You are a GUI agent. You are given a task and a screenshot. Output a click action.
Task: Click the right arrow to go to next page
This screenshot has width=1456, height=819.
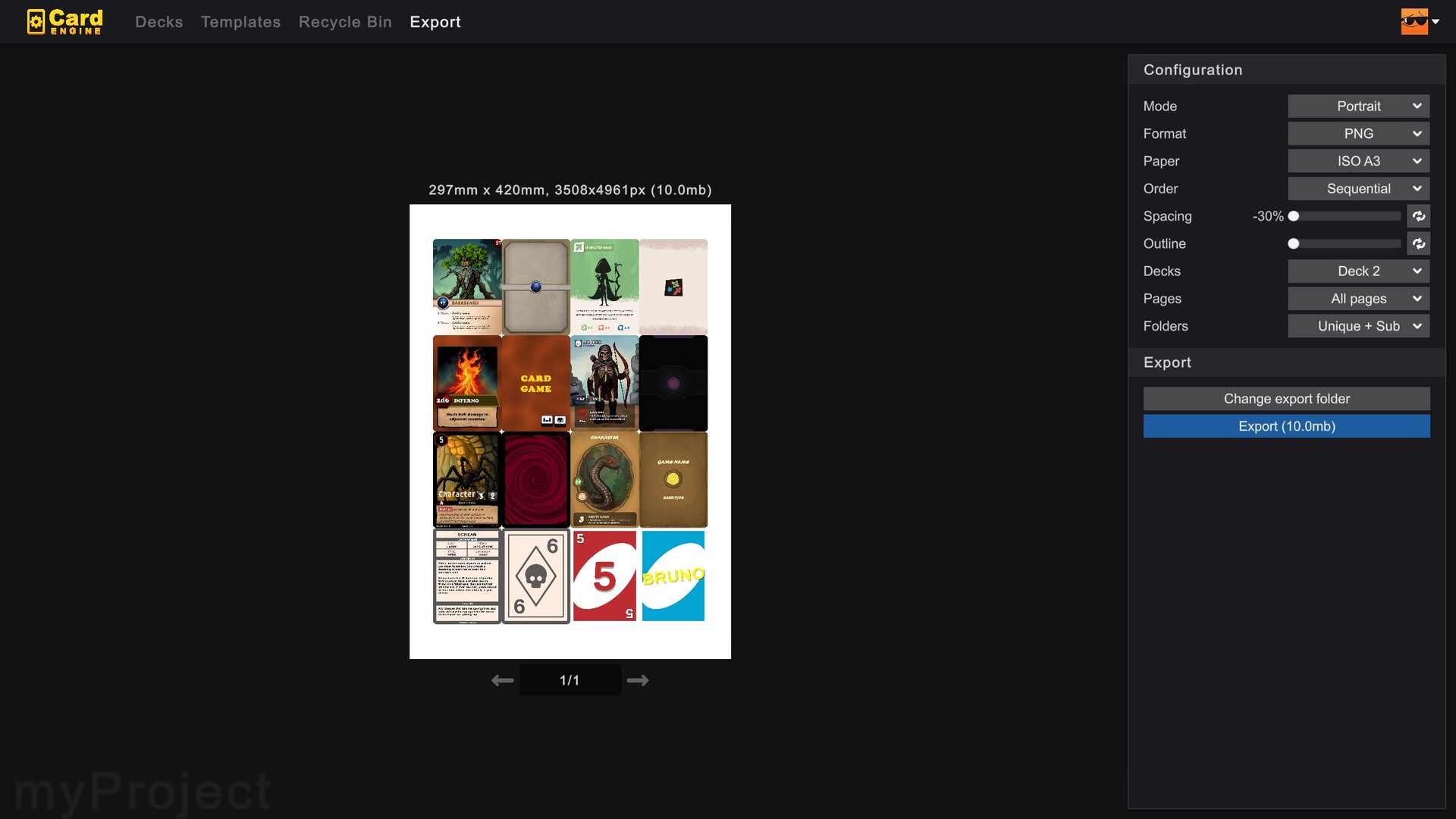pyautogui.click(x=638, y=680)
